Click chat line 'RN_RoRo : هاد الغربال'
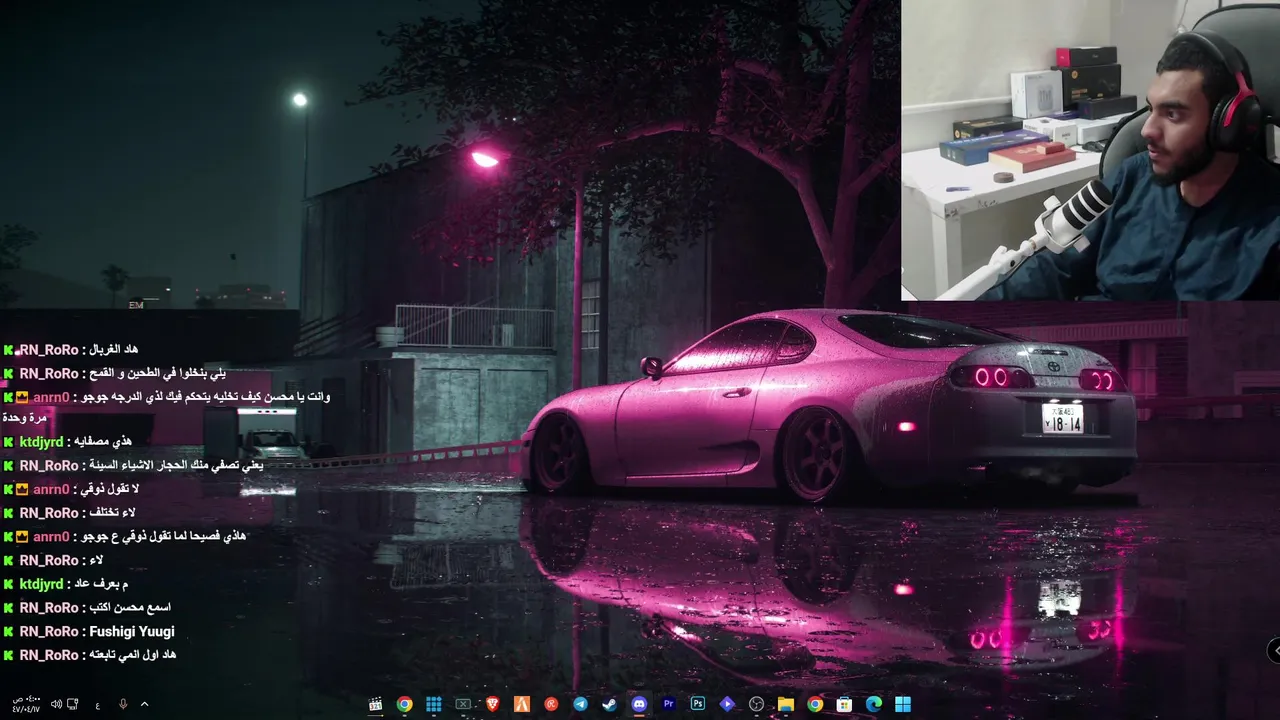 [71, 349]
